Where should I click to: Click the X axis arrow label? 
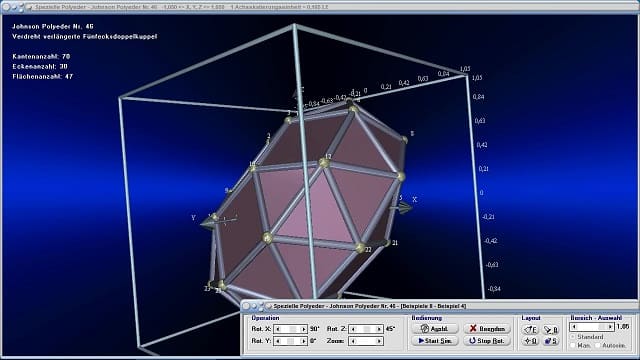pos(415,200)
